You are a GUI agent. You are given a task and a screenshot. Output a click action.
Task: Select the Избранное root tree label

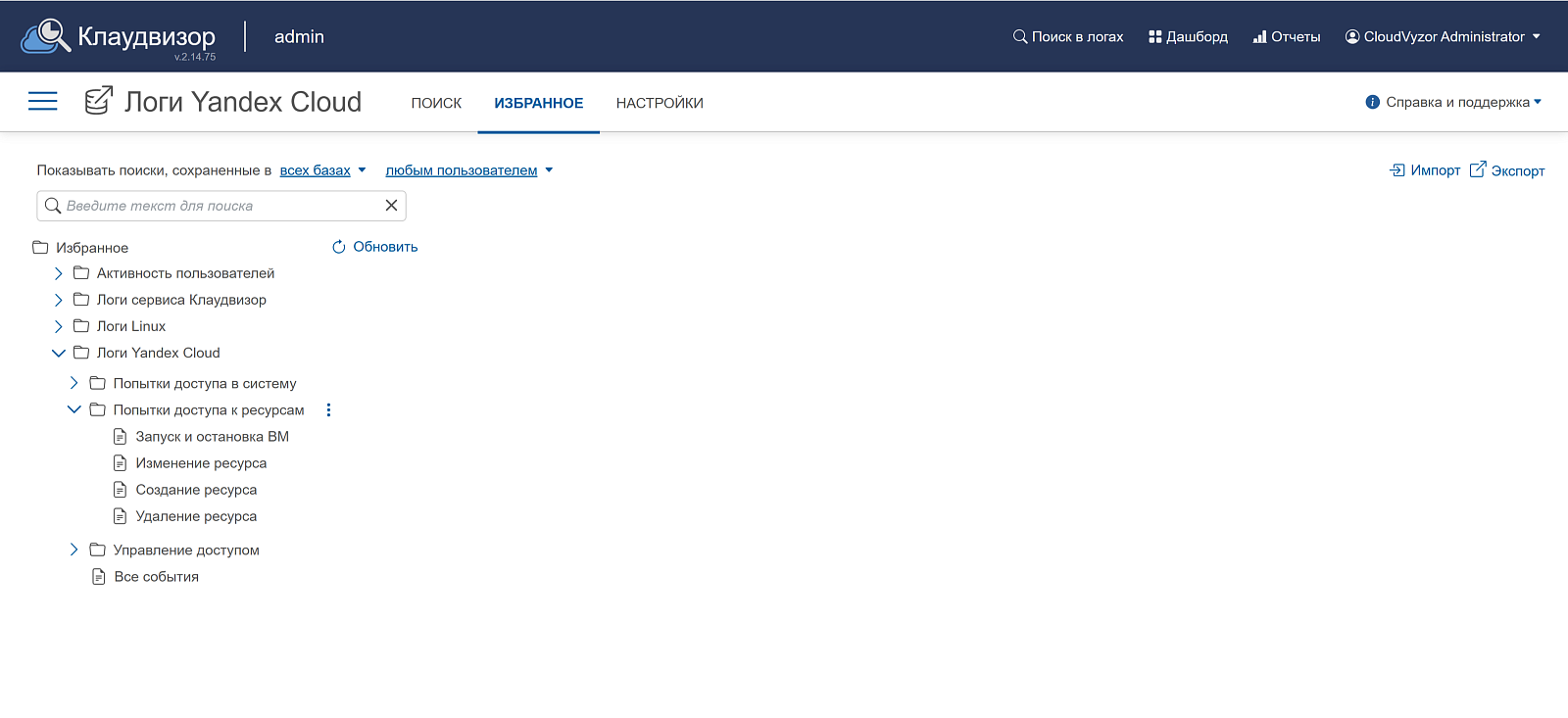tap(92, 248)
